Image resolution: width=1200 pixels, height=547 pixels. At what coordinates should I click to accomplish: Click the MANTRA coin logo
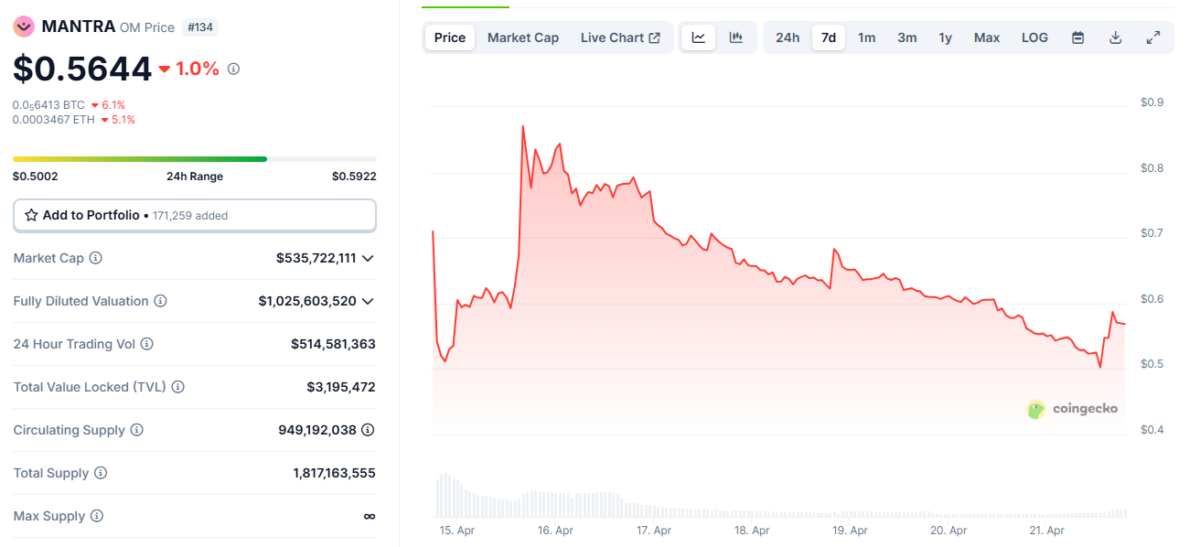tap(24, 27)
